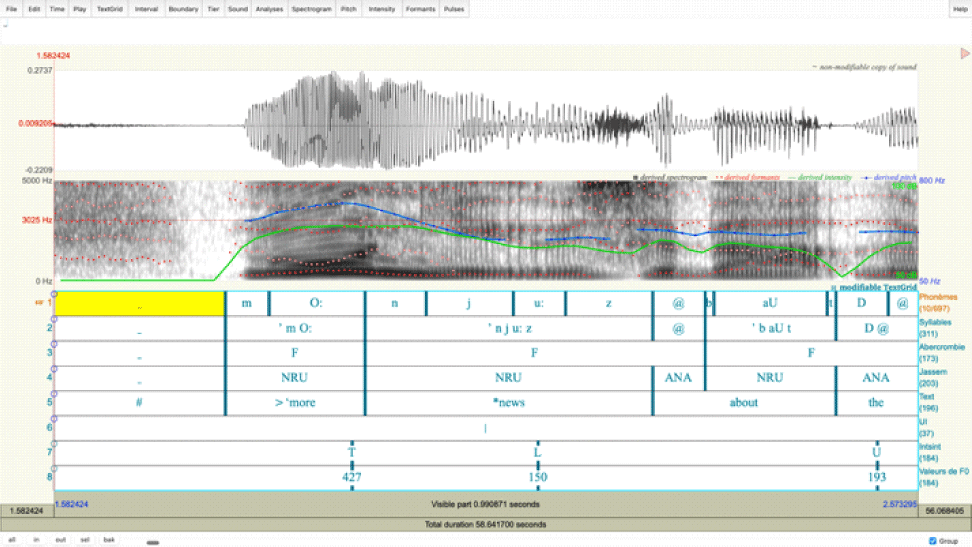Click the 'all' show-all button

pos(13,540)
